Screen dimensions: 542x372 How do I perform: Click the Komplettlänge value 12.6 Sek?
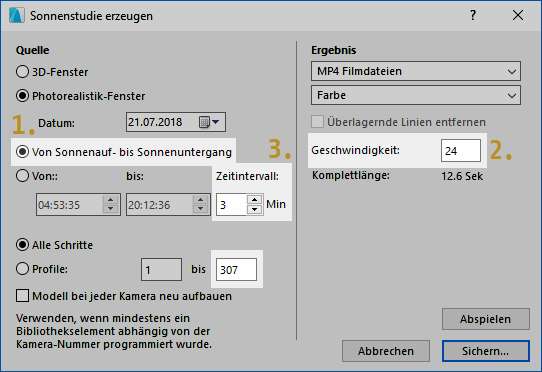(462, 176)
